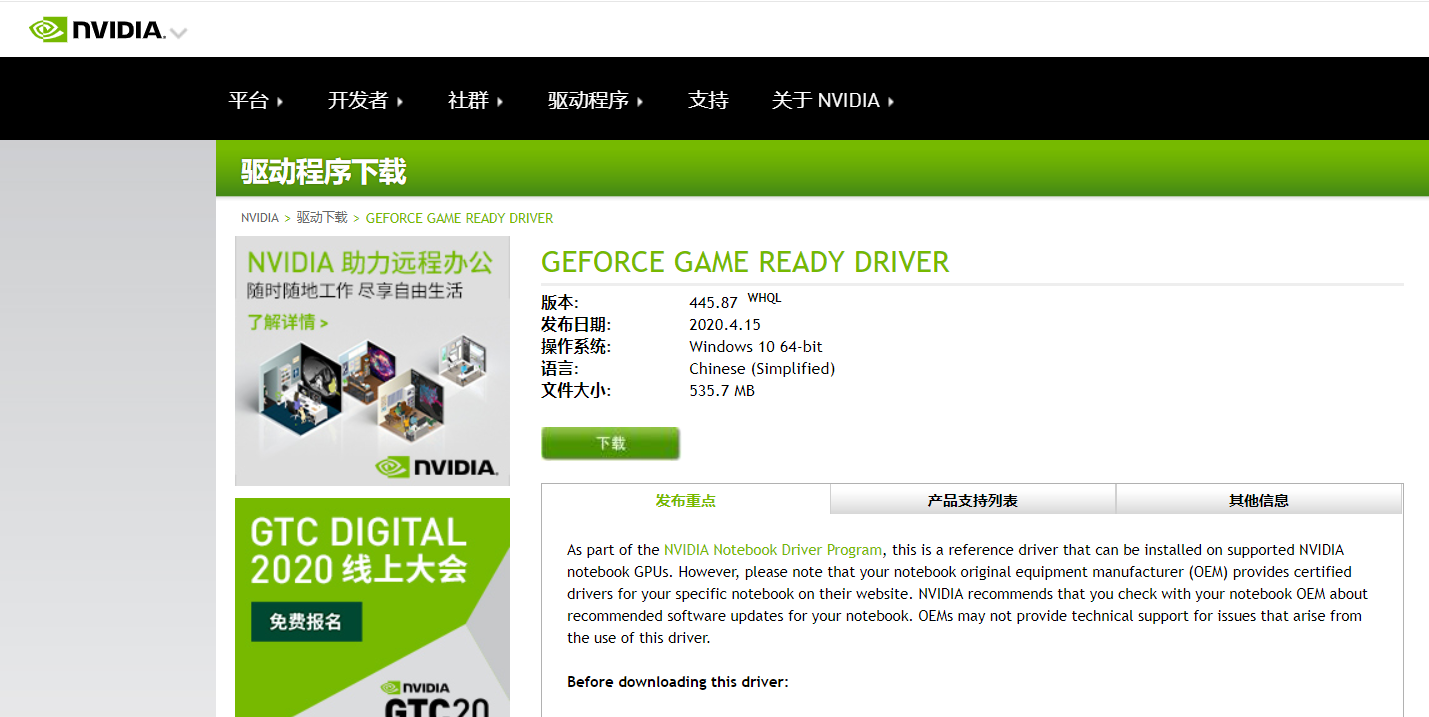The width and height of the screenshot is (1429, 717).
Task: Select the 发布重点 tab
Action: tap(685, 499)
